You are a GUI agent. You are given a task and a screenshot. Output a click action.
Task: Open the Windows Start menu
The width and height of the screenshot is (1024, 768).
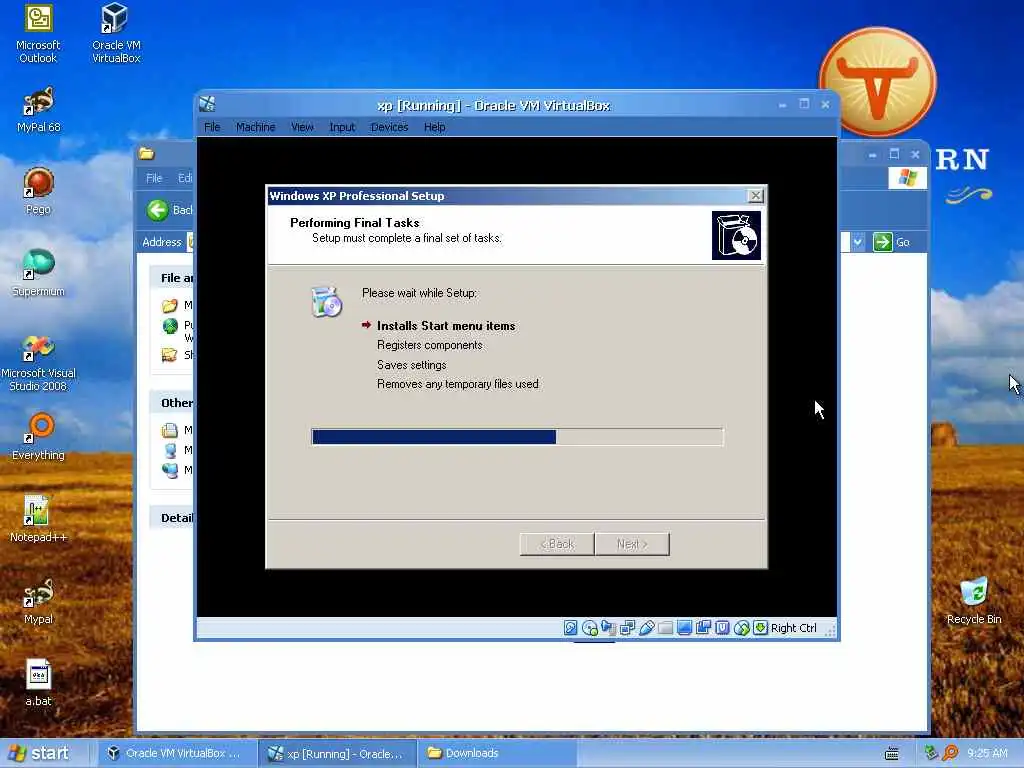coord(39,753)
